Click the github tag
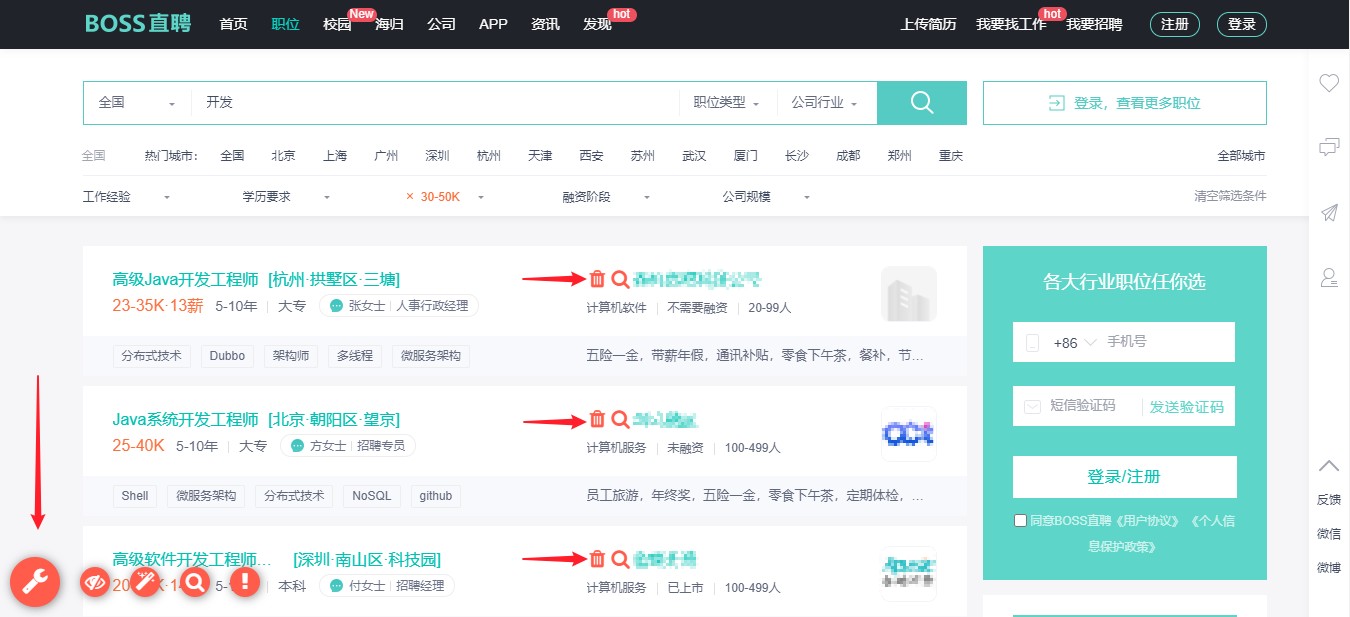 [x=436, y=495]
